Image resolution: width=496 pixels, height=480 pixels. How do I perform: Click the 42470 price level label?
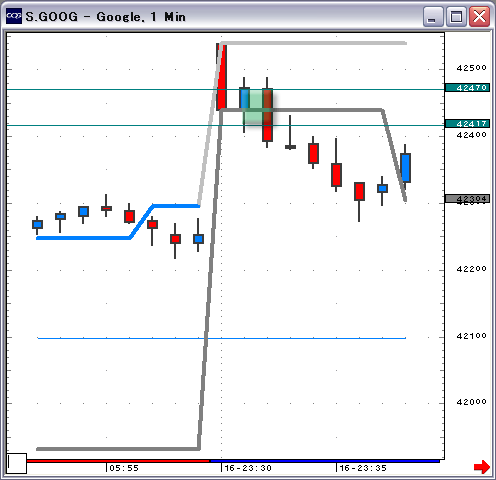pyautogui.click(x=467, y=88)
